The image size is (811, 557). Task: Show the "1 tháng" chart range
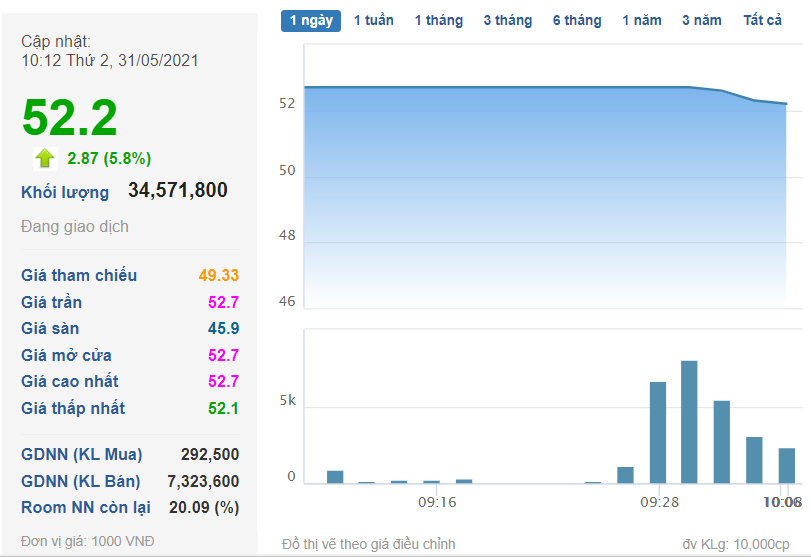[439, 20]
